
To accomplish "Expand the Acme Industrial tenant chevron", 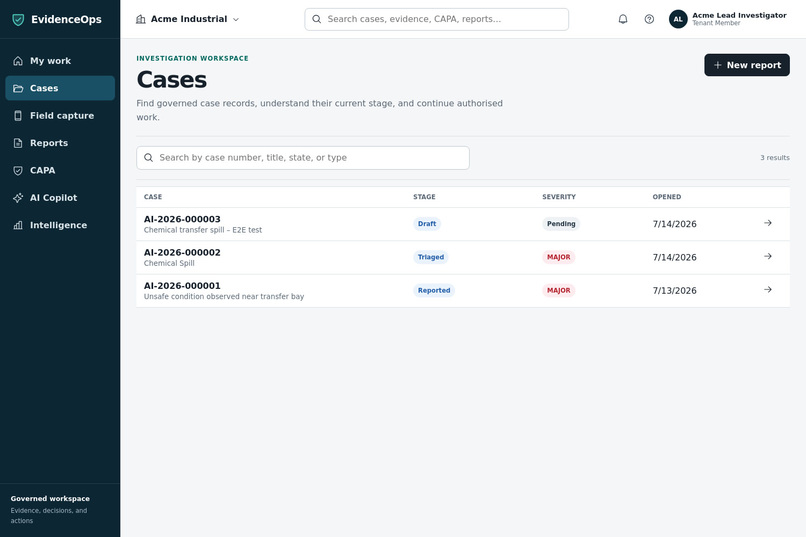I will (236, 20).
